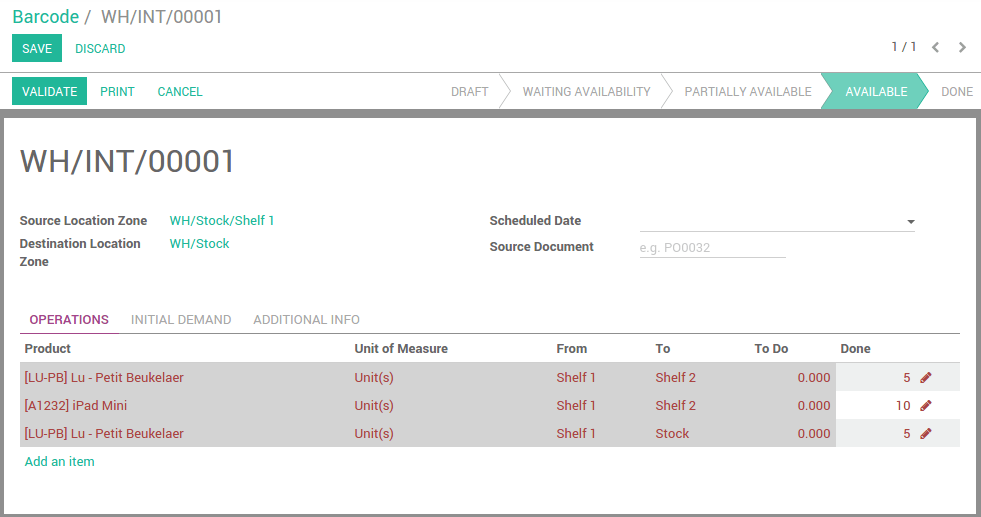Select the Operations tab
The image size is (981, 517).
[69, 320]
